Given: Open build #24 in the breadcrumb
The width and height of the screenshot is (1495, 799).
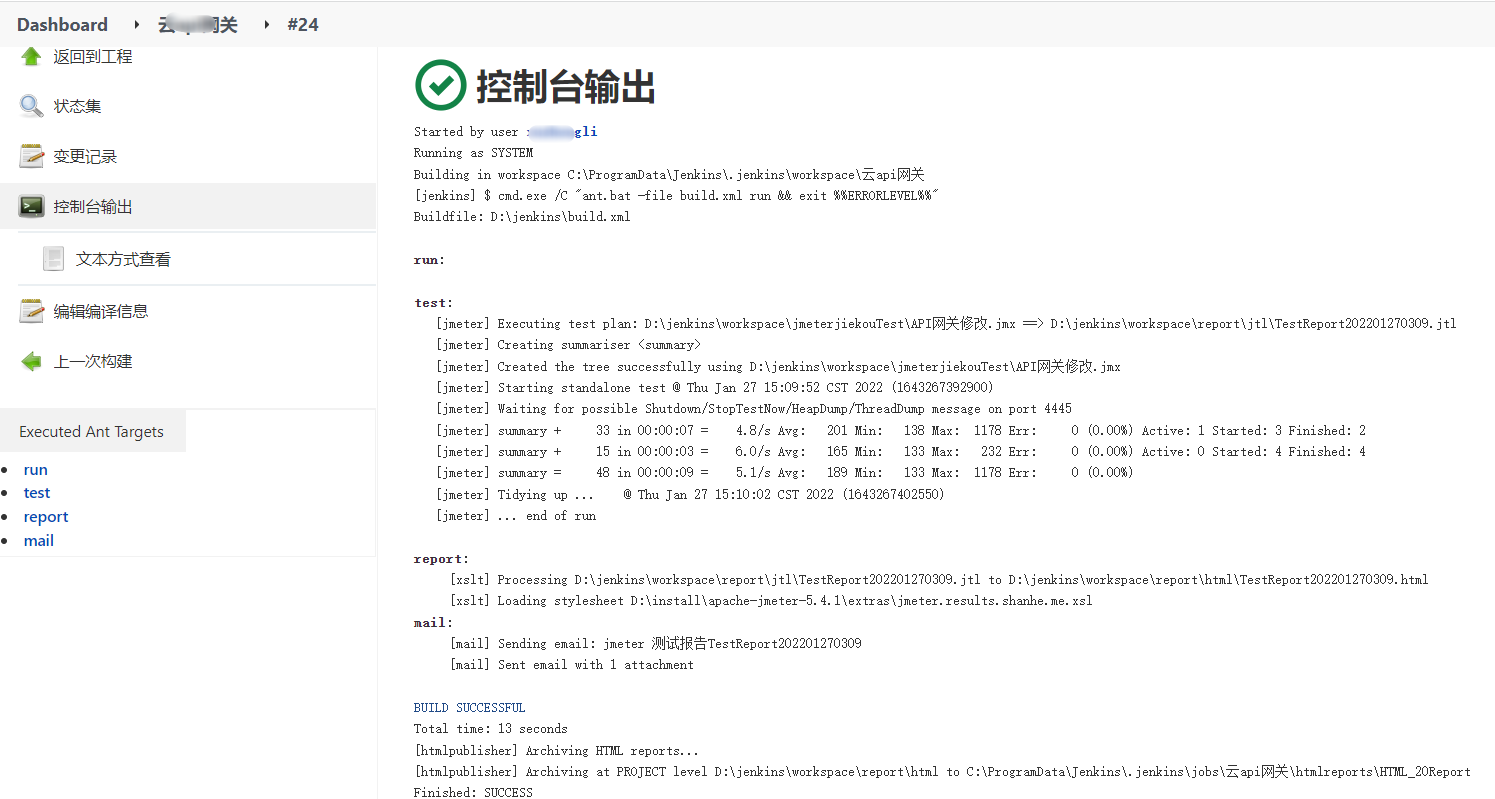Looking at the screenshot, I should [x=303, y=24].
